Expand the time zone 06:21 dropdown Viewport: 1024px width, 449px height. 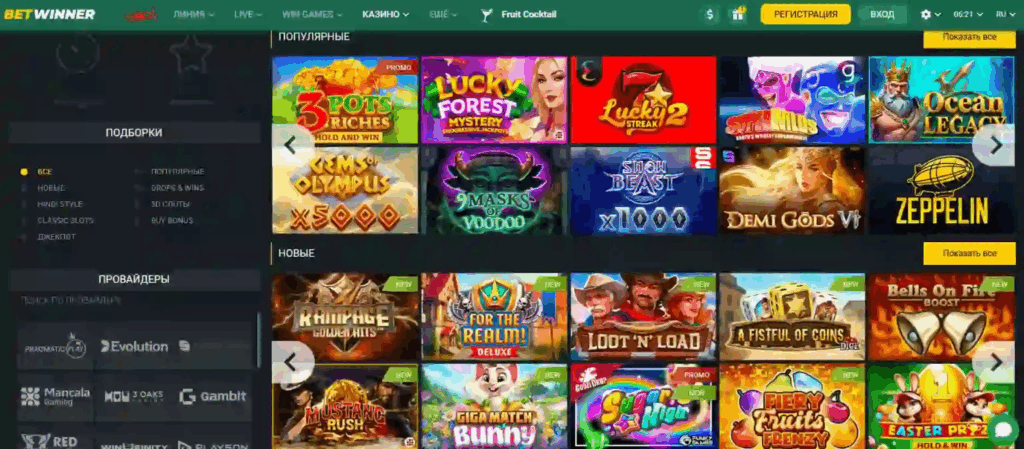[x=967, y=14]
